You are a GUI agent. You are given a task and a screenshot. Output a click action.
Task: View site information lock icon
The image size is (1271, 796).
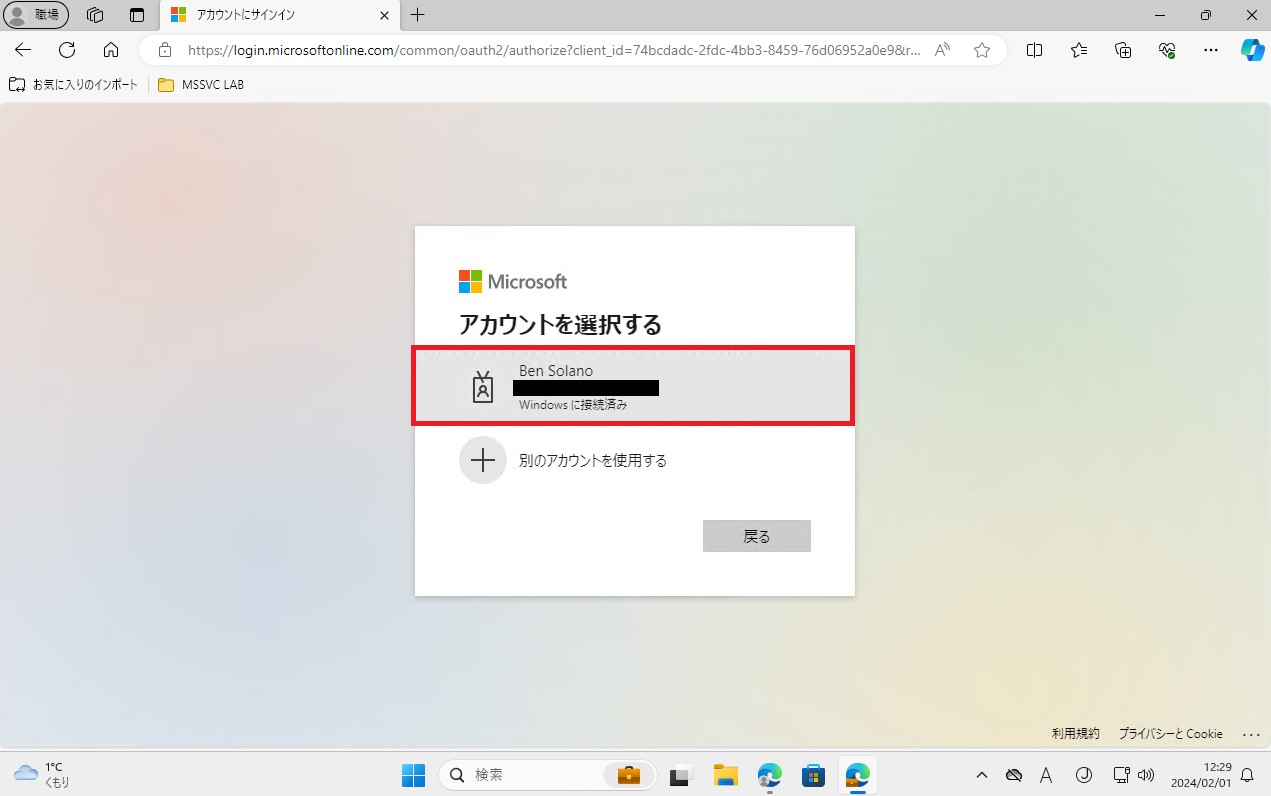165,50
